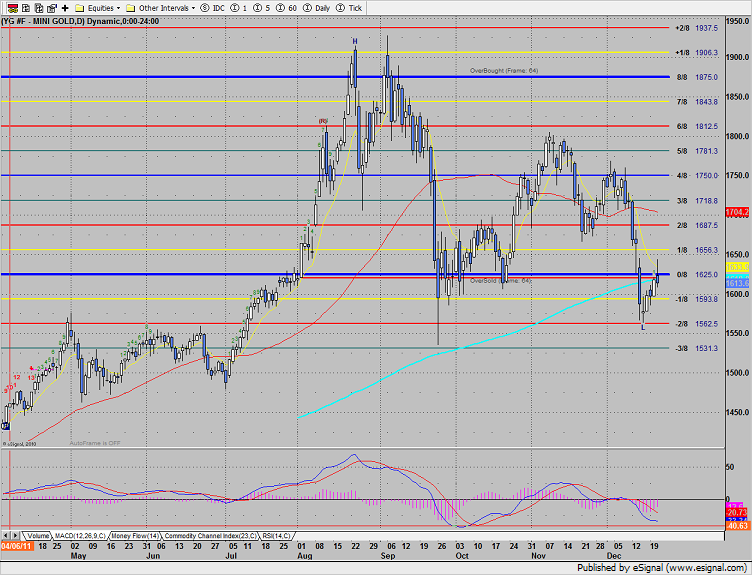Viewport: 752px width, 575px height.
Task: Switch to Money Flow(14) tab
Action: click(x=135, y=535)
